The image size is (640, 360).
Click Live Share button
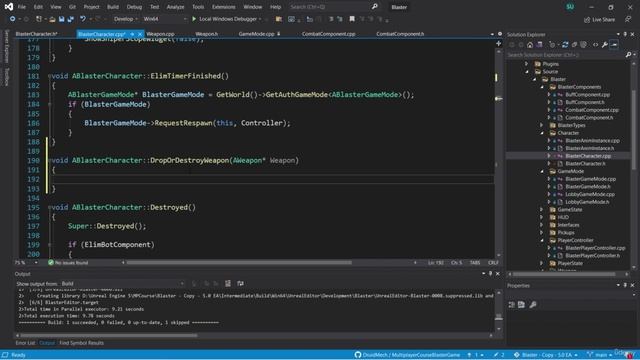[599, 19]
